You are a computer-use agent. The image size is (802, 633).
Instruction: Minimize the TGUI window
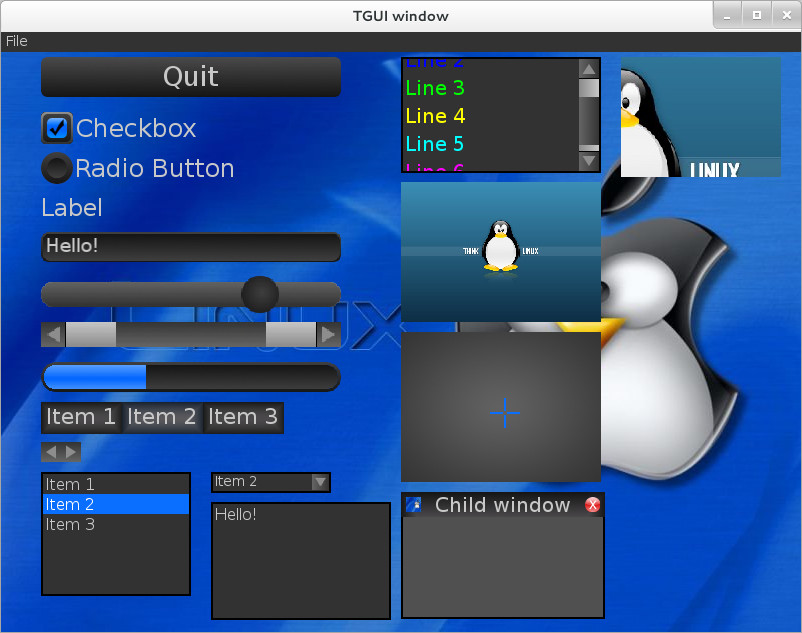tap(727, 16)
